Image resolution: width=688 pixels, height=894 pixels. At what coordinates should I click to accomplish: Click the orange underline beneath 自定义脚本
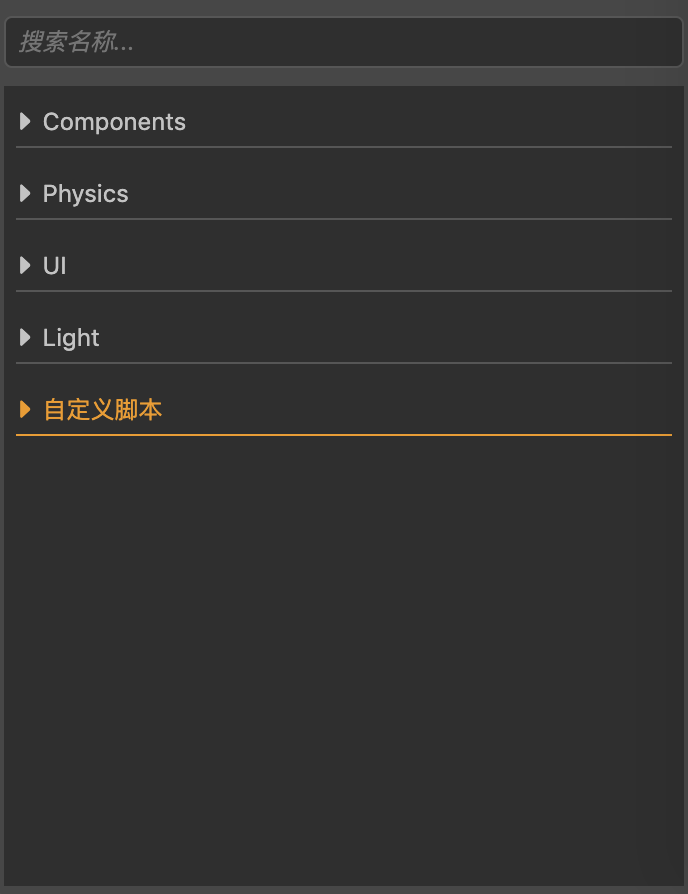coord(344,435)
